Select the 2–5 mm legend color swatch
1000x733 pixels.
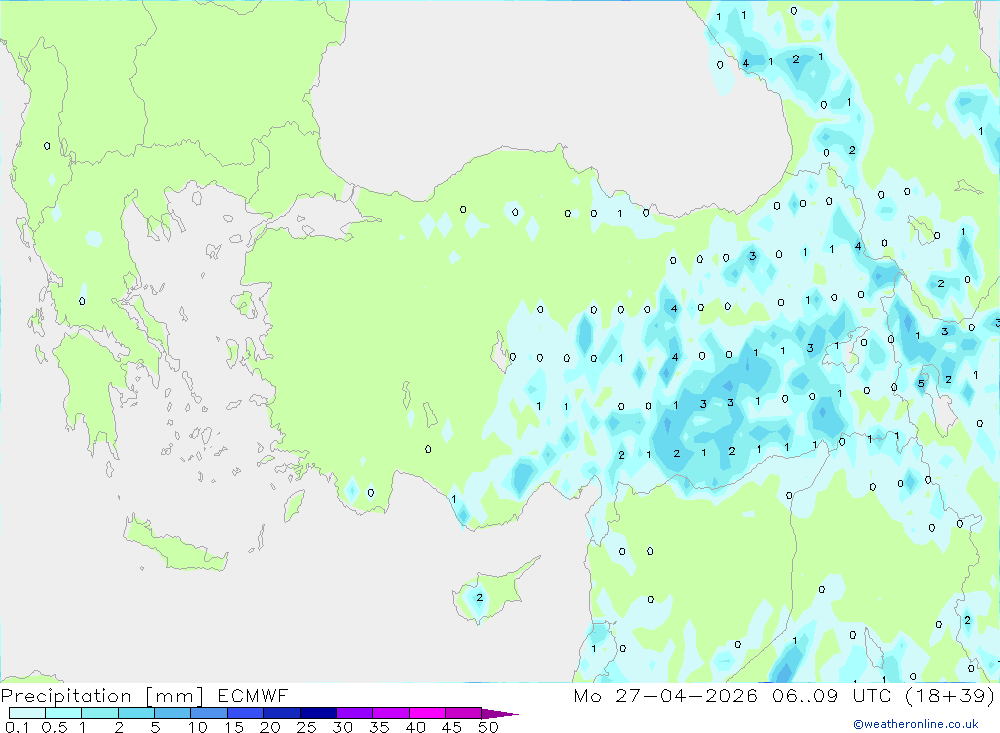point(136,713)
